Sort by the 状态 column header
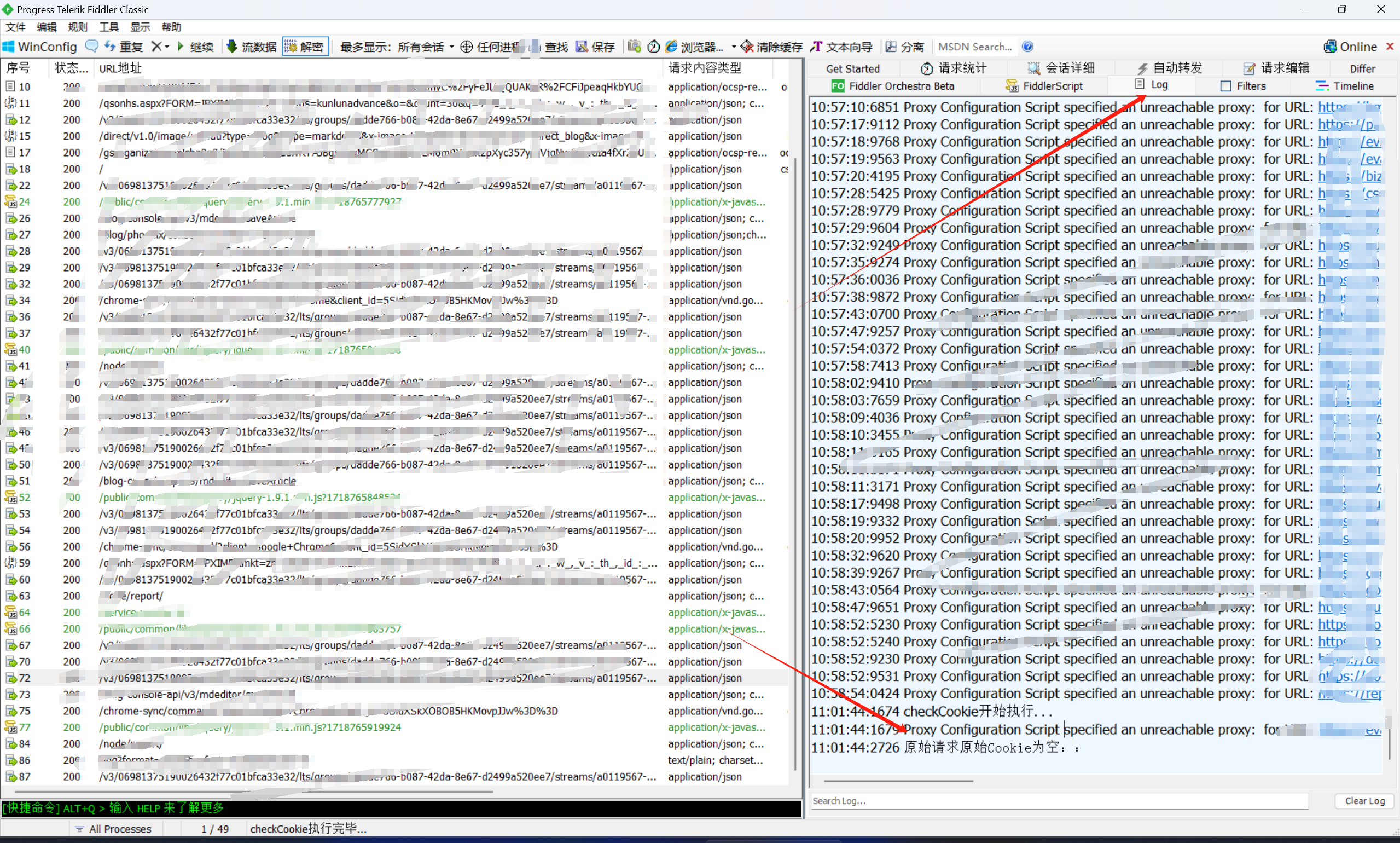The image size is (1400, 843). 71,68
